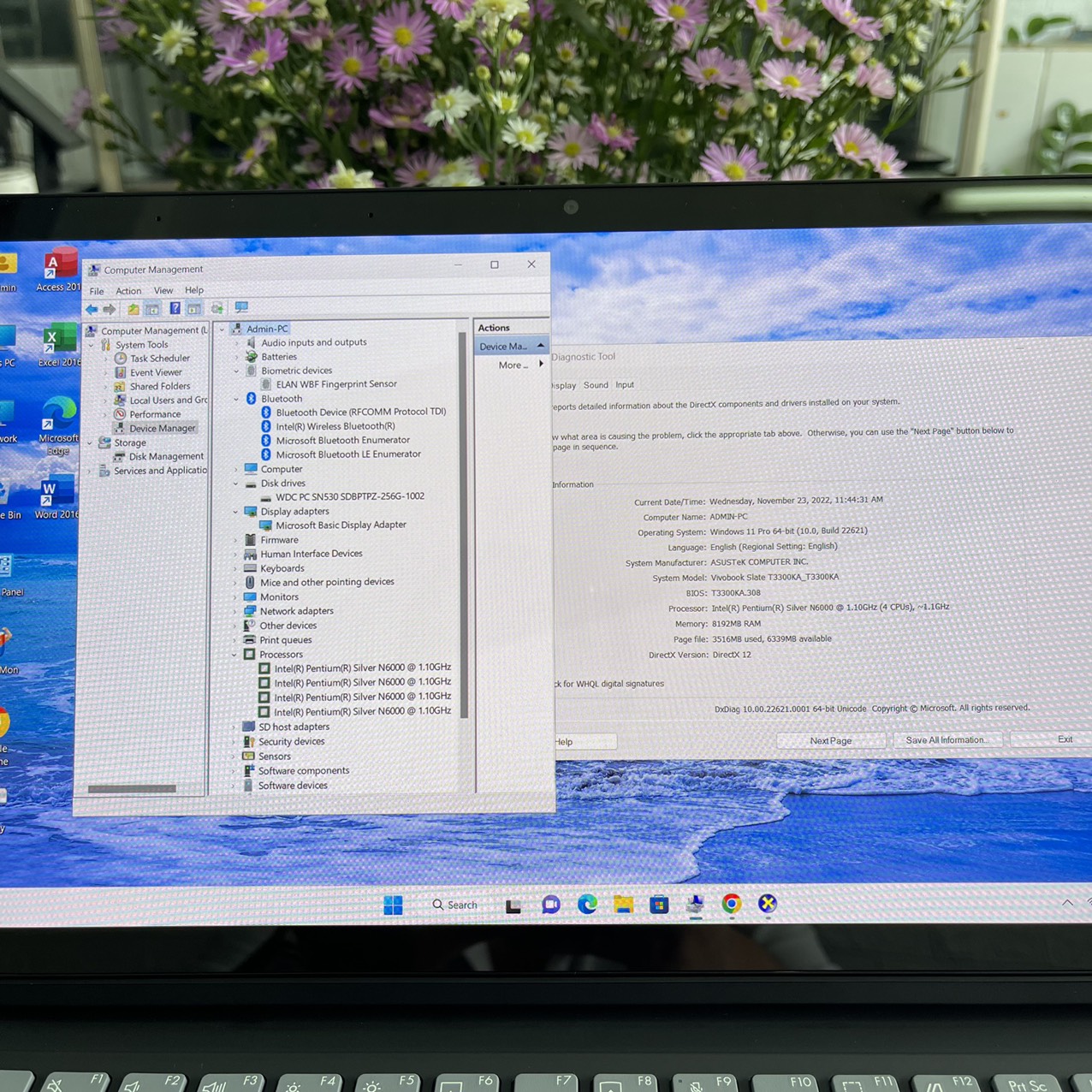Click the Back arrow in Computer Management toolbar

point(92,309)
